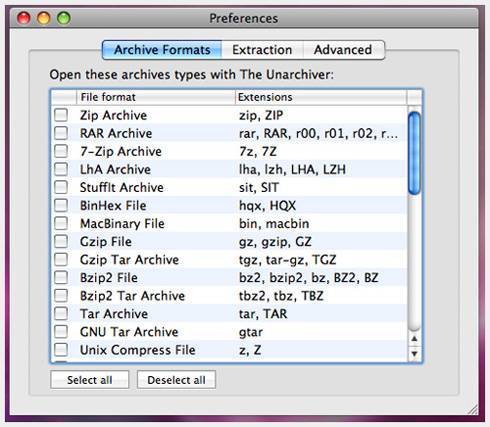Viewport: 490px width, 427px height.
Task: Click the scrollbar up arrow
Action: [414, 339]
